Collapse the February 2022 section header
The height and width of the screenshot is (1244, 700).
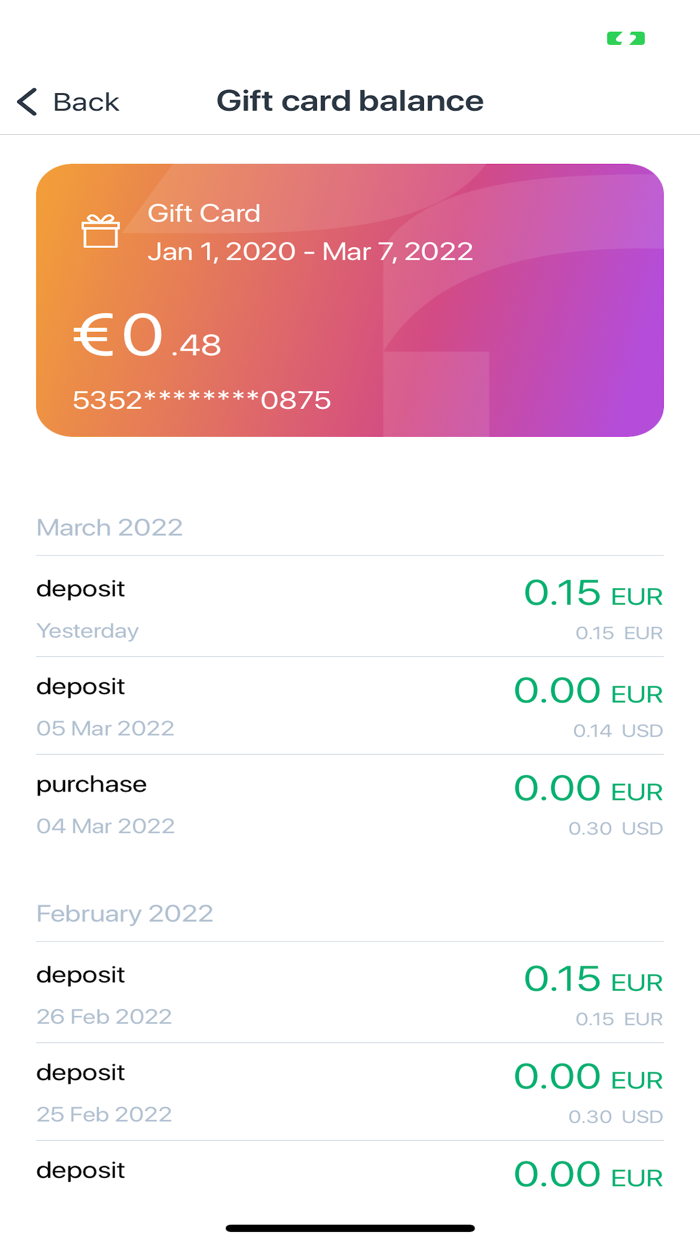(x=125, y=913)
